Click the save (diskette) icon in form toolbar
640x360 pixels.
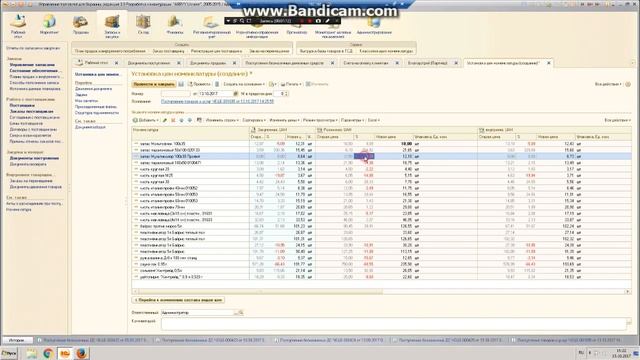[x=181, y=84]
